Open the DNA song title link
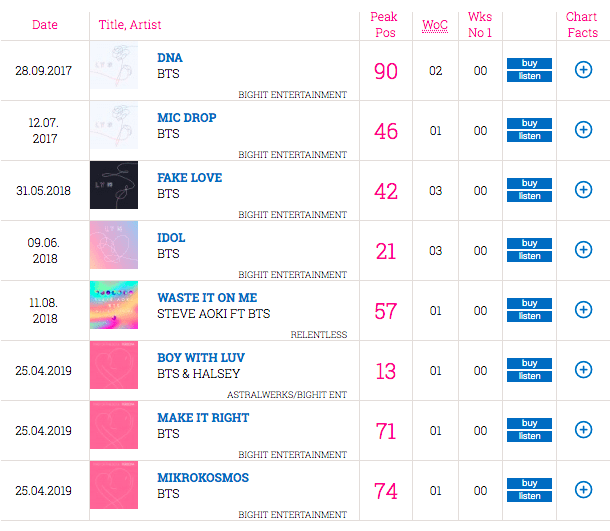Viewport: 610px width, 531px height. (170, 58)
